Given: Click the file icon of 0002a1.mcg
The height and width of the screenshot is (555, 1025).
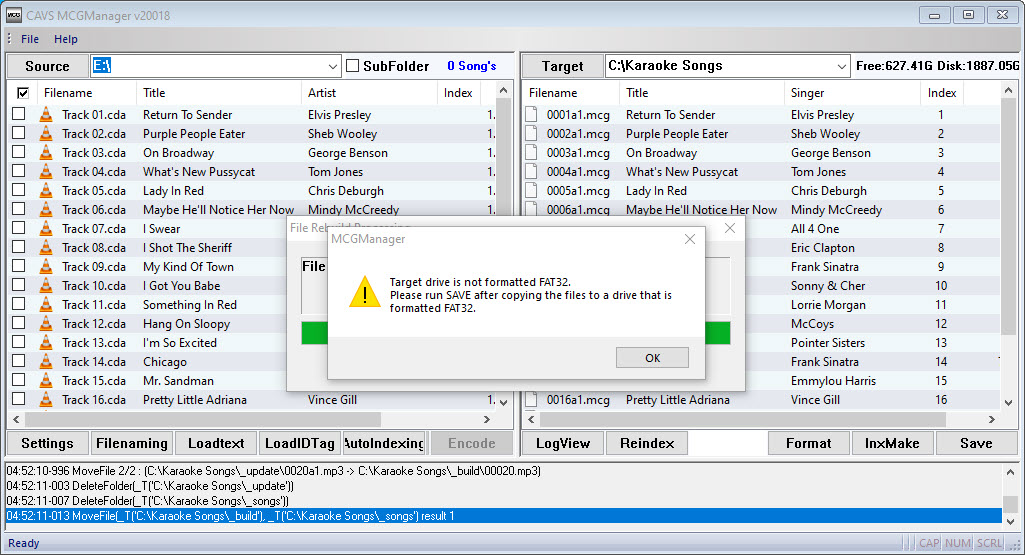Looking at the screenshot, I should pos(531,133).
